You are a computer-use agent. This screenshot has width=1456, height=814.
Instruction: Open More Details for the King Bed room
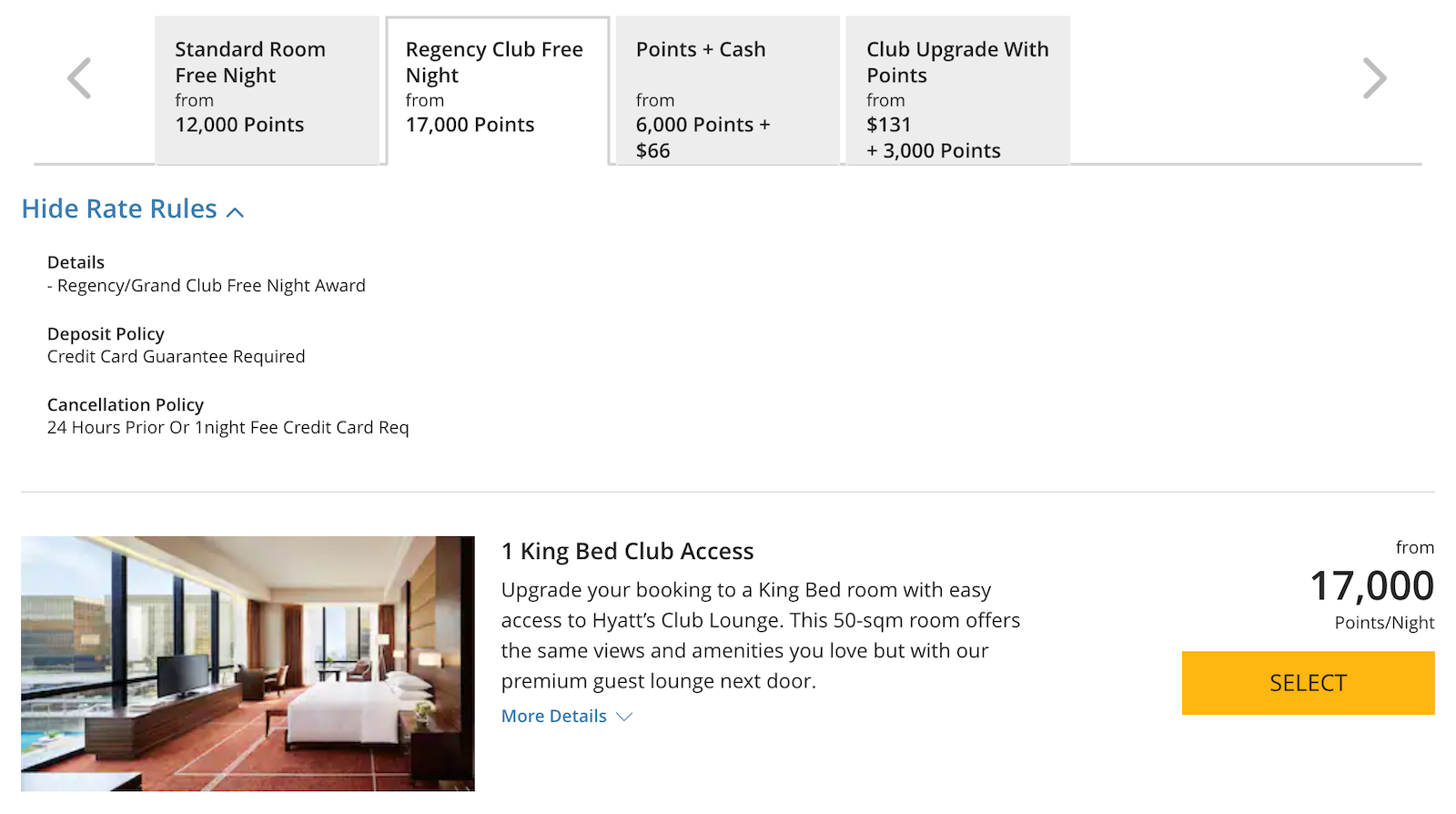coord(553,716)
